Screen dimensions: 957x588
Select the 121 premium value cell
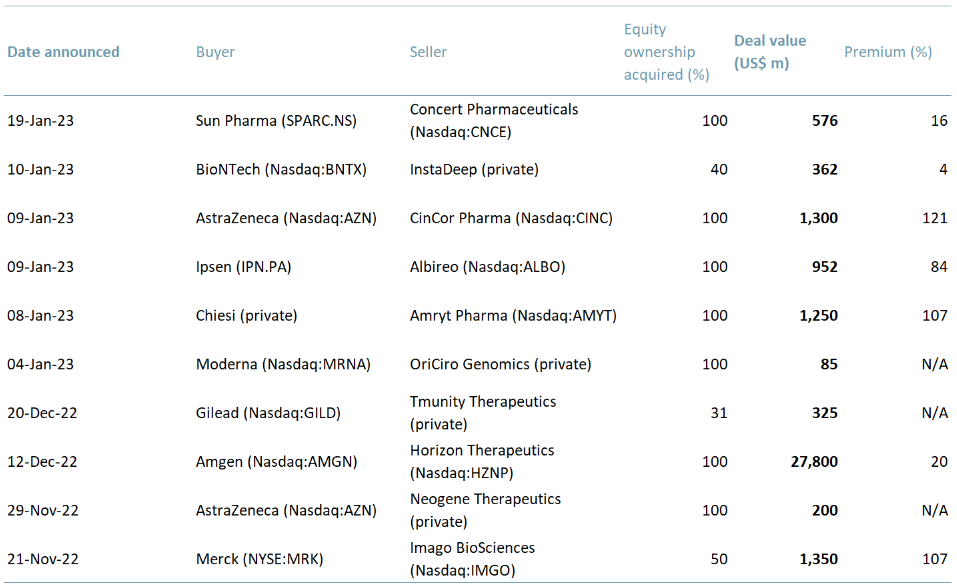coord(935,218)
